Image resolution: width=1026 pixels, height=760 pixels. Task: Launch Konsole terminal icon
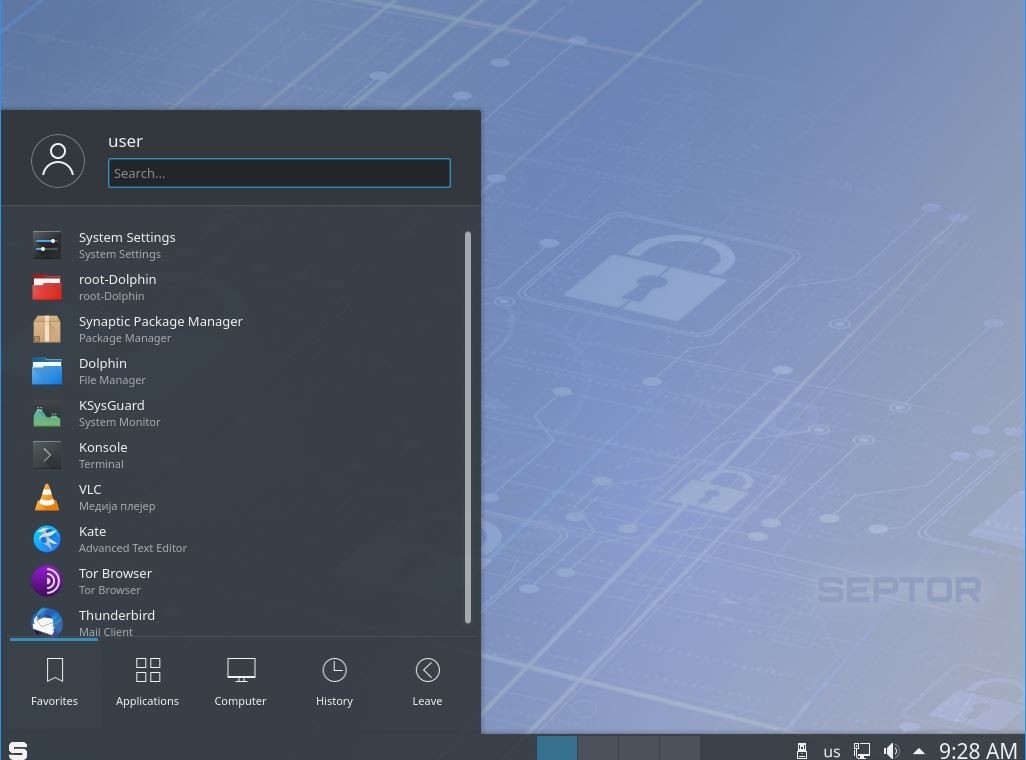(47, 455)
